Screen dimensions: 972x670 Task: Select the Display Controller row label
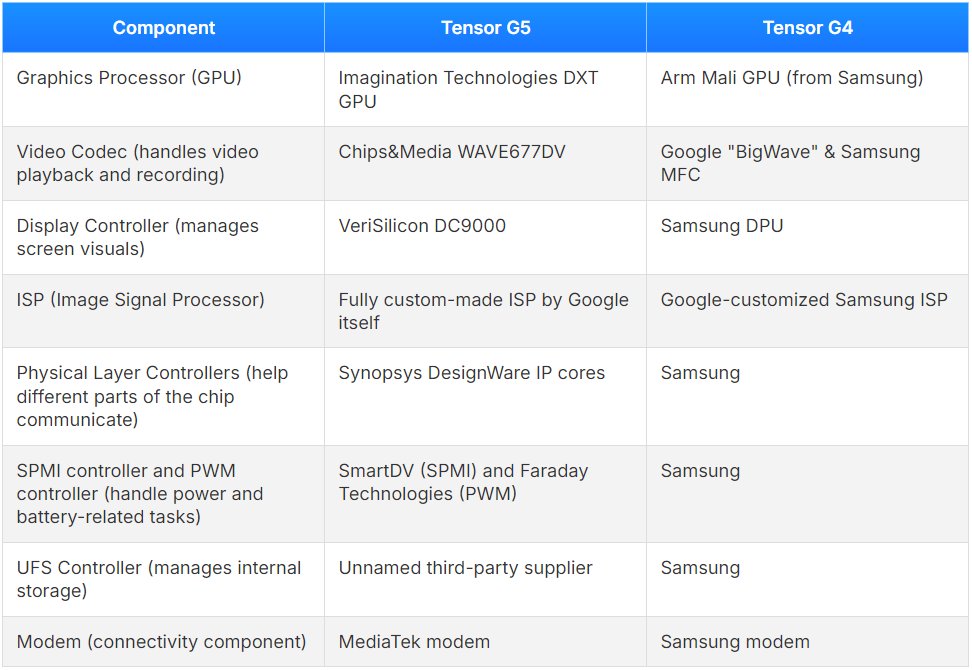click(x=138, y=237)
